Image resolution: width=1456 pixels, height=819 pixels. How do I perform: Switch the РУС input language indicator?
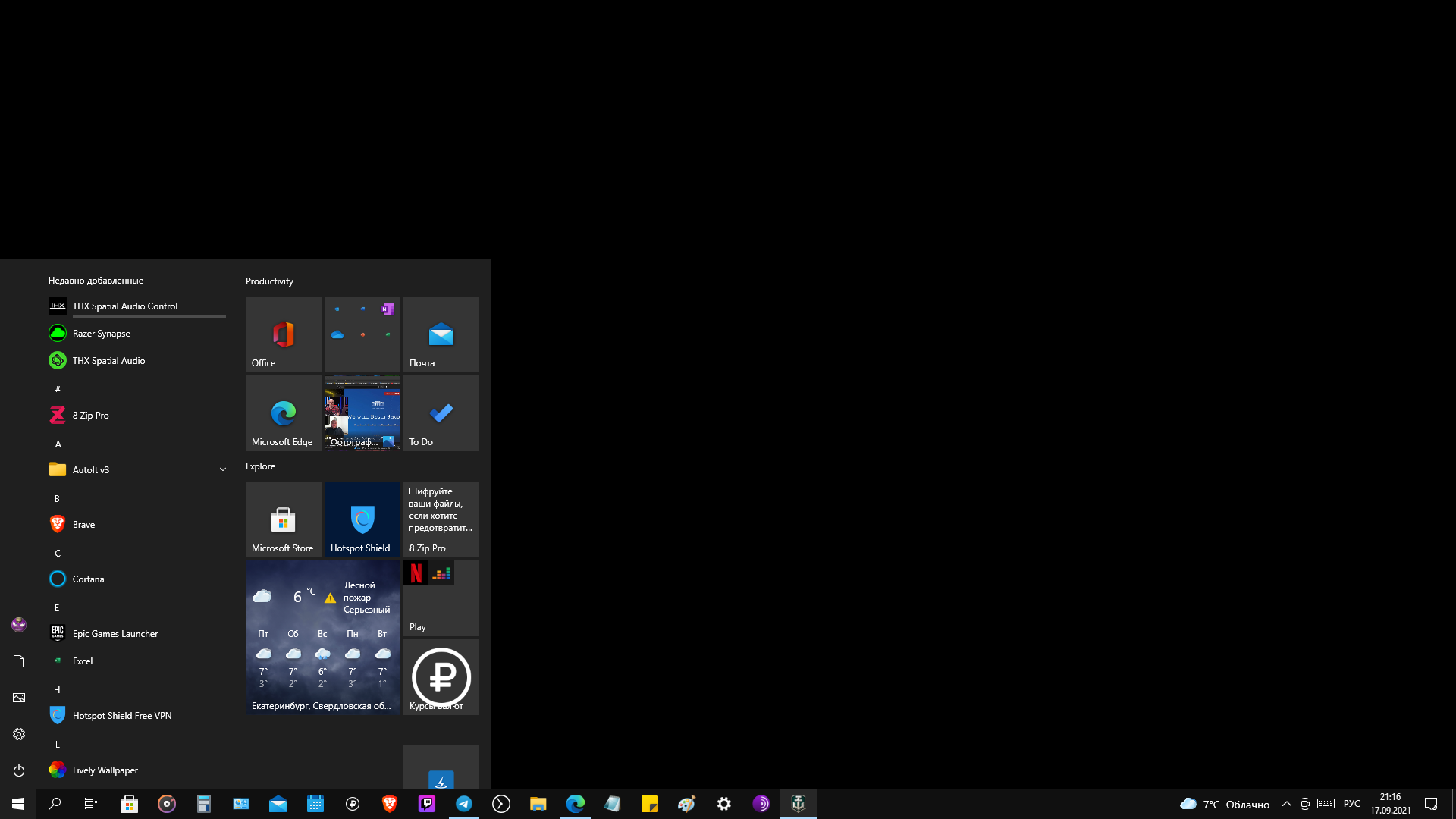point(1351,804)
